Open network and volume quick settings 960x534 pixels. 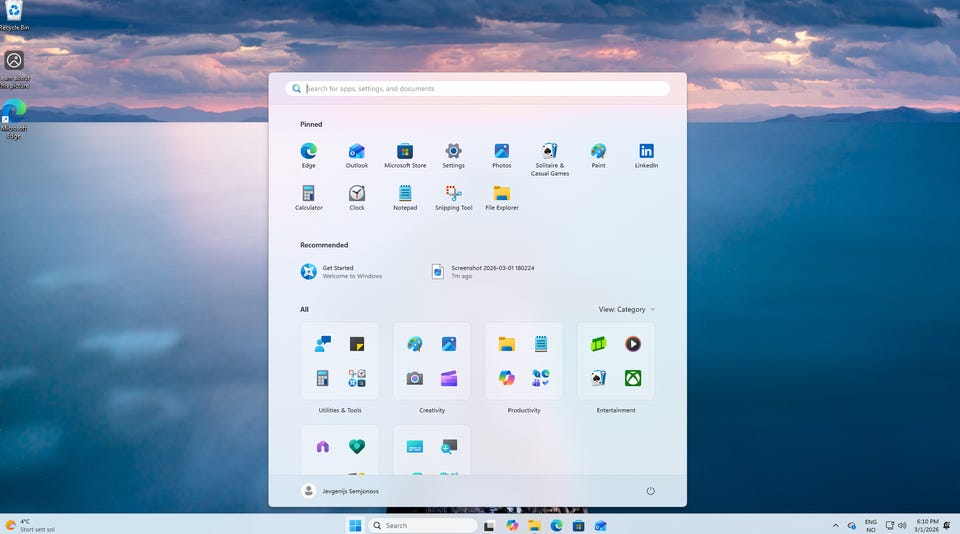pos(896,525)
